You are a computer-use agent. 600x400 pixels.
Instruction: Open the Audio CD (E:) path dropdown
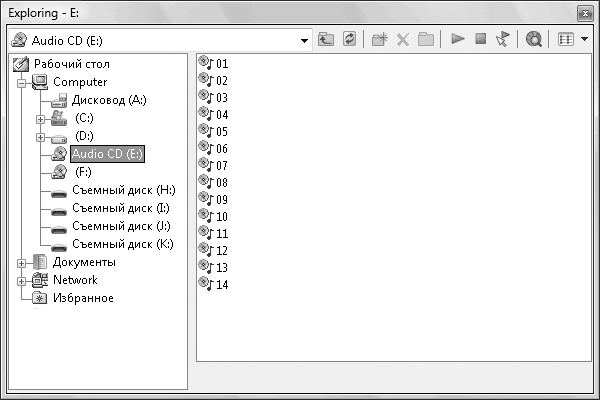click(305, 39)
